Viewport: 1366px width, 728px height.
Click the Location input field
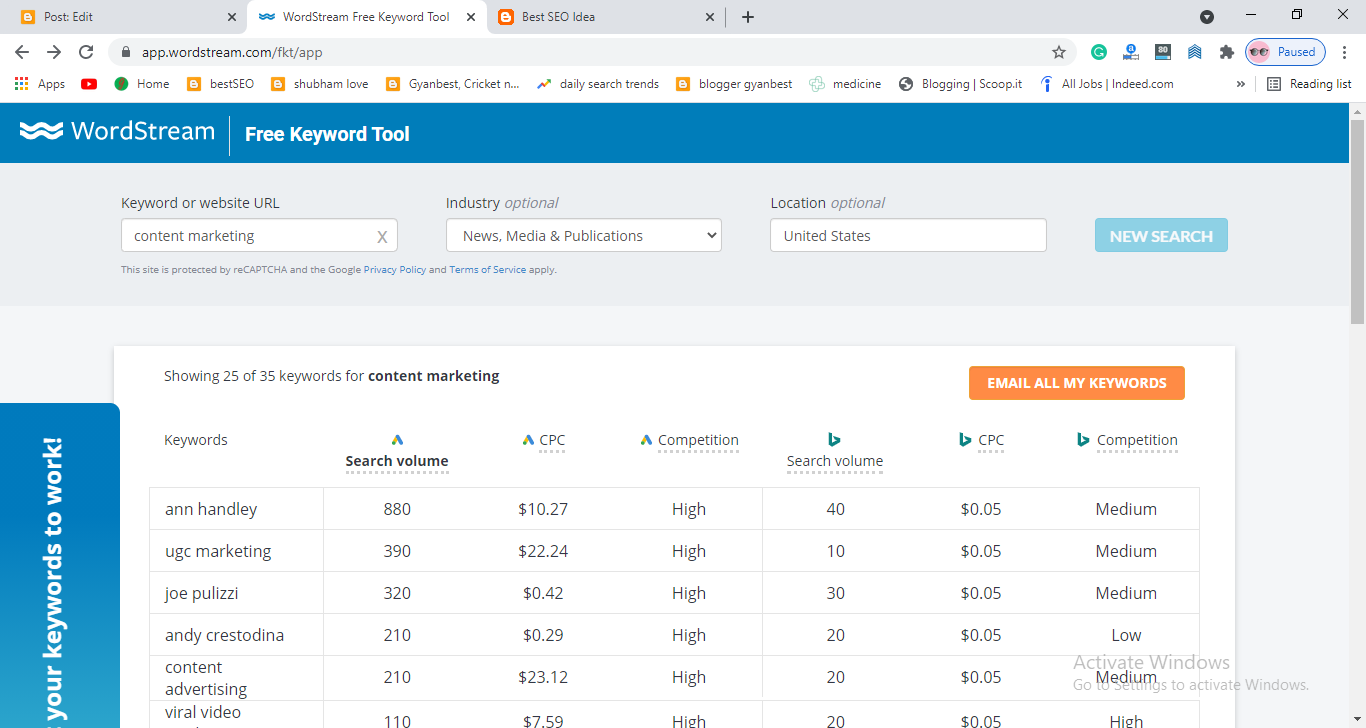point(908,236)
